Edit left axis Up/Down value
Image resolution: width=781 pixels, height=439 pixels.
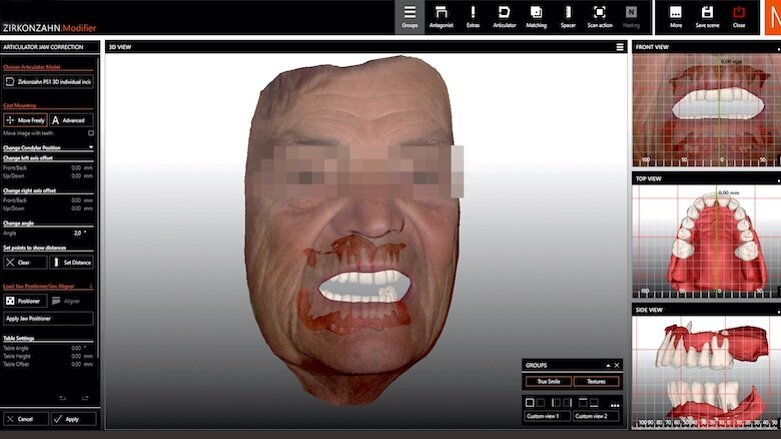(x=75, y=176)
